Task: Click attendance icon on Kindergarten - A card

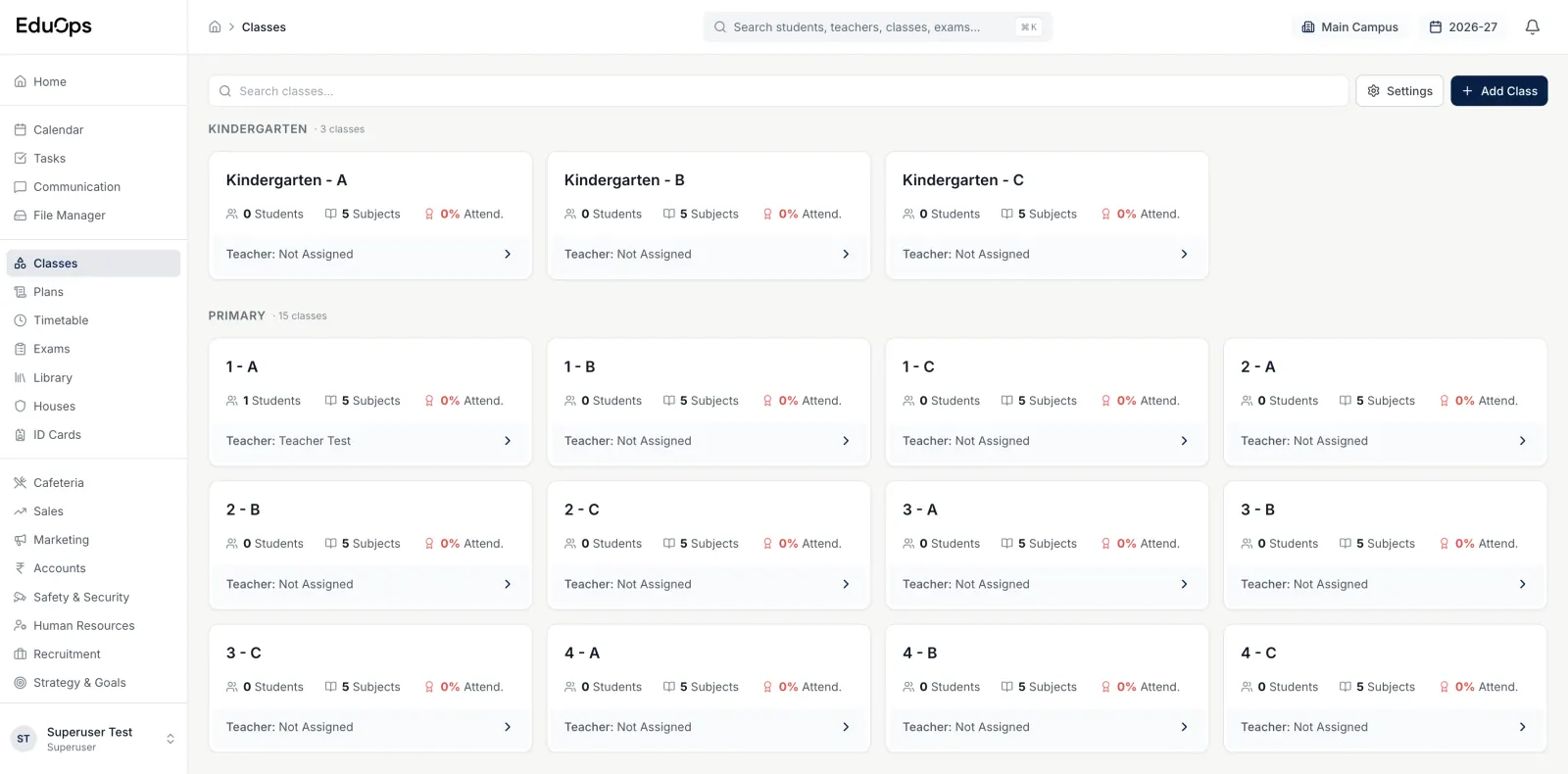Action: click(x=429, y=214)
